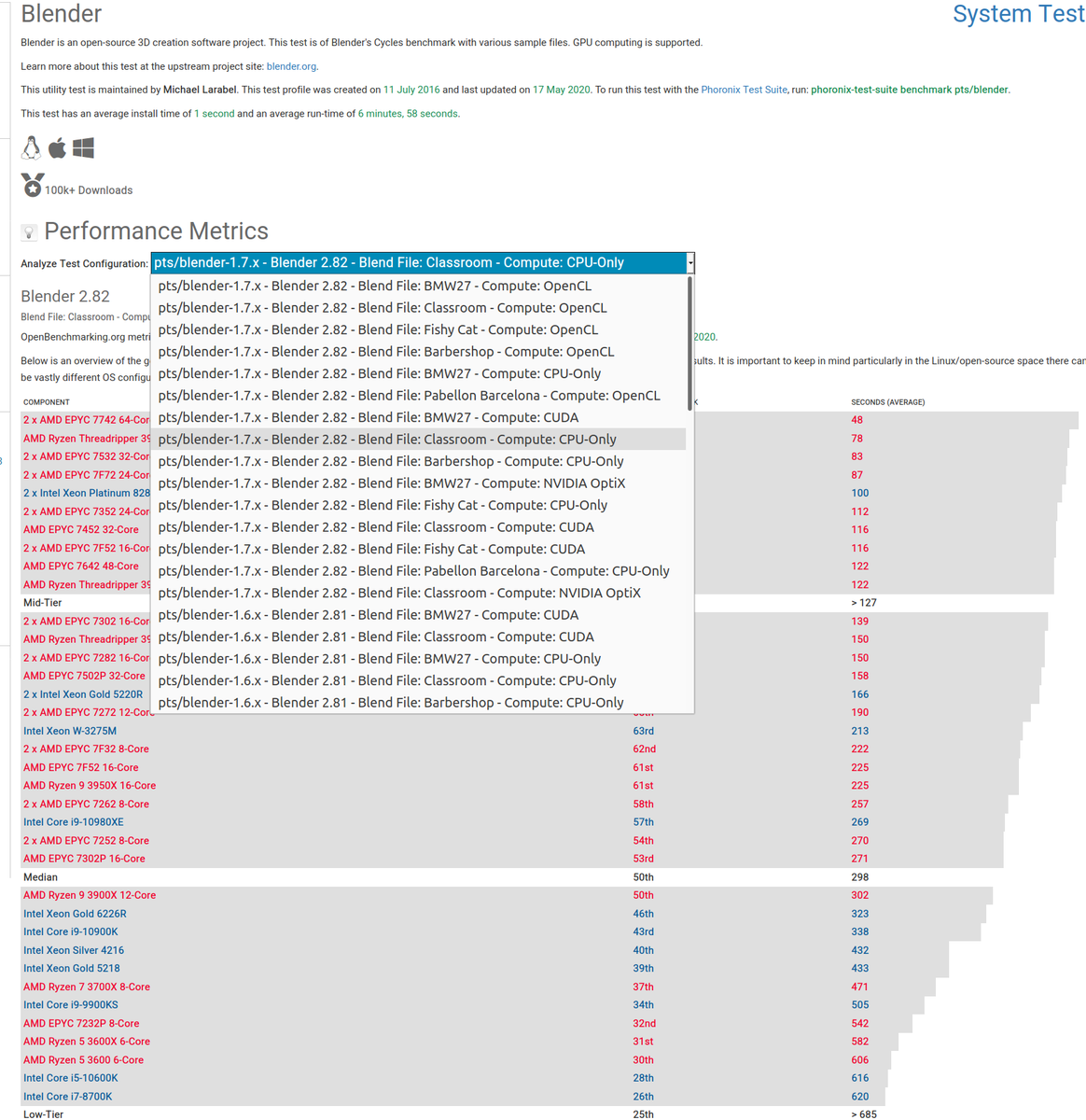This screenshot has width=1086, height=1120.
Task: Open Intel Core i9-10980XE entry
Action: coord(74,822)
